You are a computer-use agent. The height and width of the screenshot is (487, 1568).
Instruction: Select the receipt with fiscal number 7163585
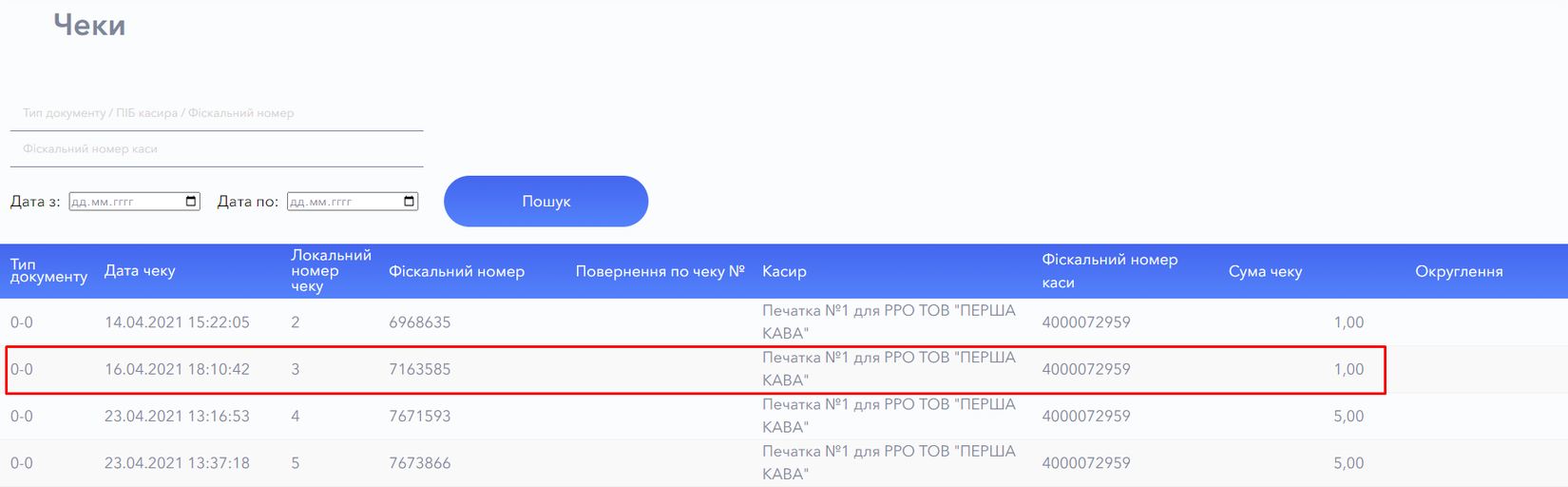point(420,369)
